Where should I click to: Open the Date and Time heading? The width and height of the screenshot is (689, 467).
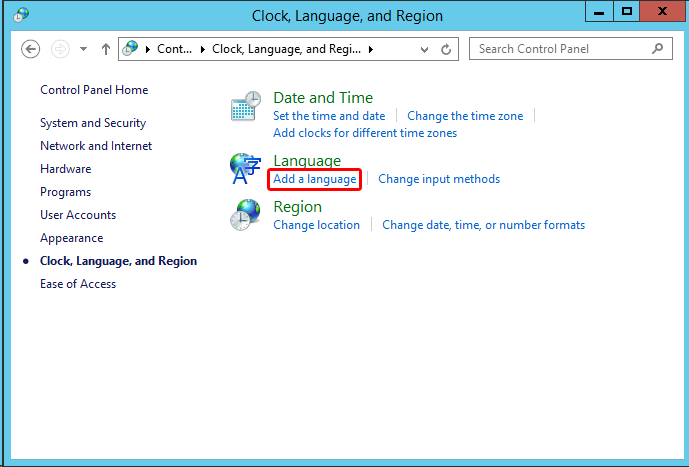tap(323, 98)
